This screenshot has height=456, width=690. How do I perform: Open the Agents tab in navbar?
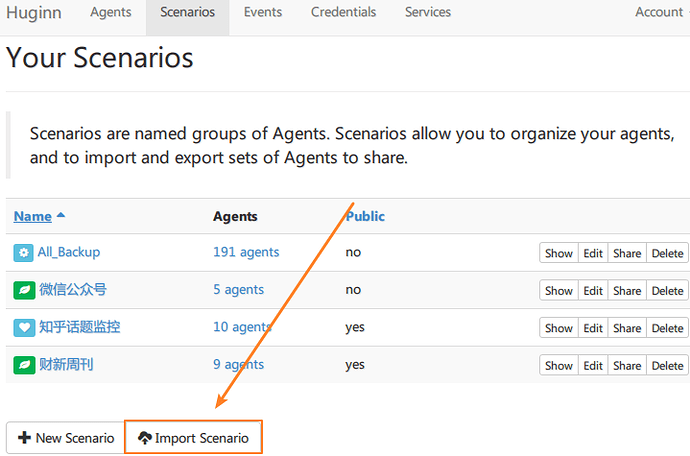coord(111,13)
